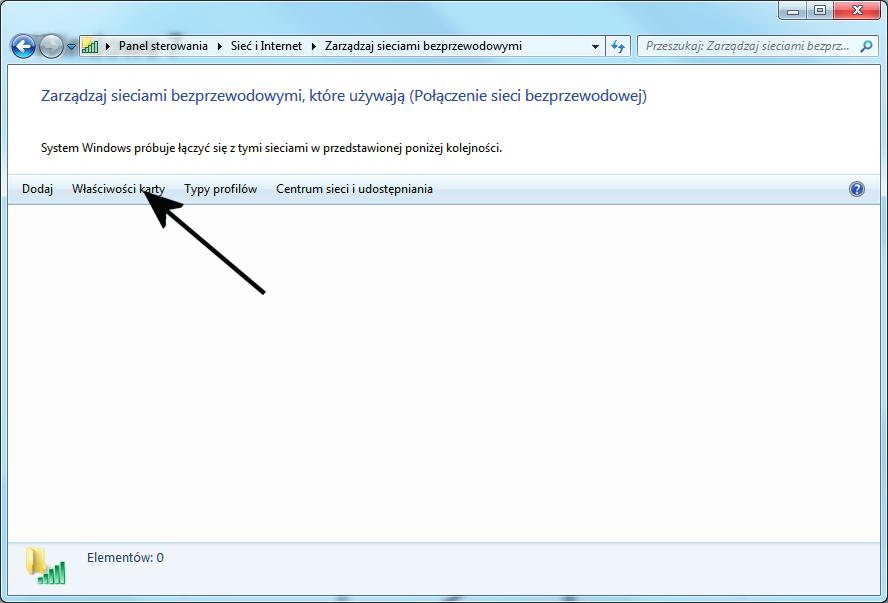The width and height of the screenshot is (888, 603).
Task: Open Właściwości karty
Action: (x=118, y=189)
